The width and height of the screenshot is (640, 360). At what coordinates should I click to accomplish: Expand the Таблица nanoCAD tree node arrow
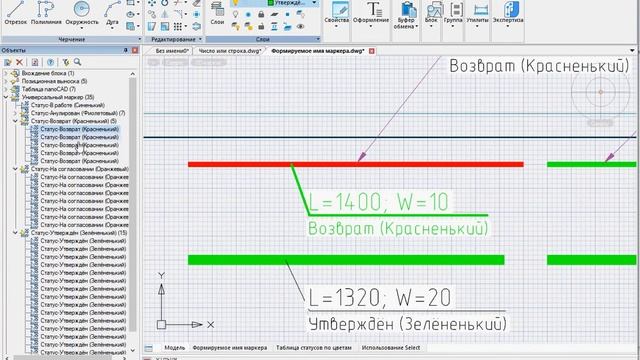(x=6, y=89)
